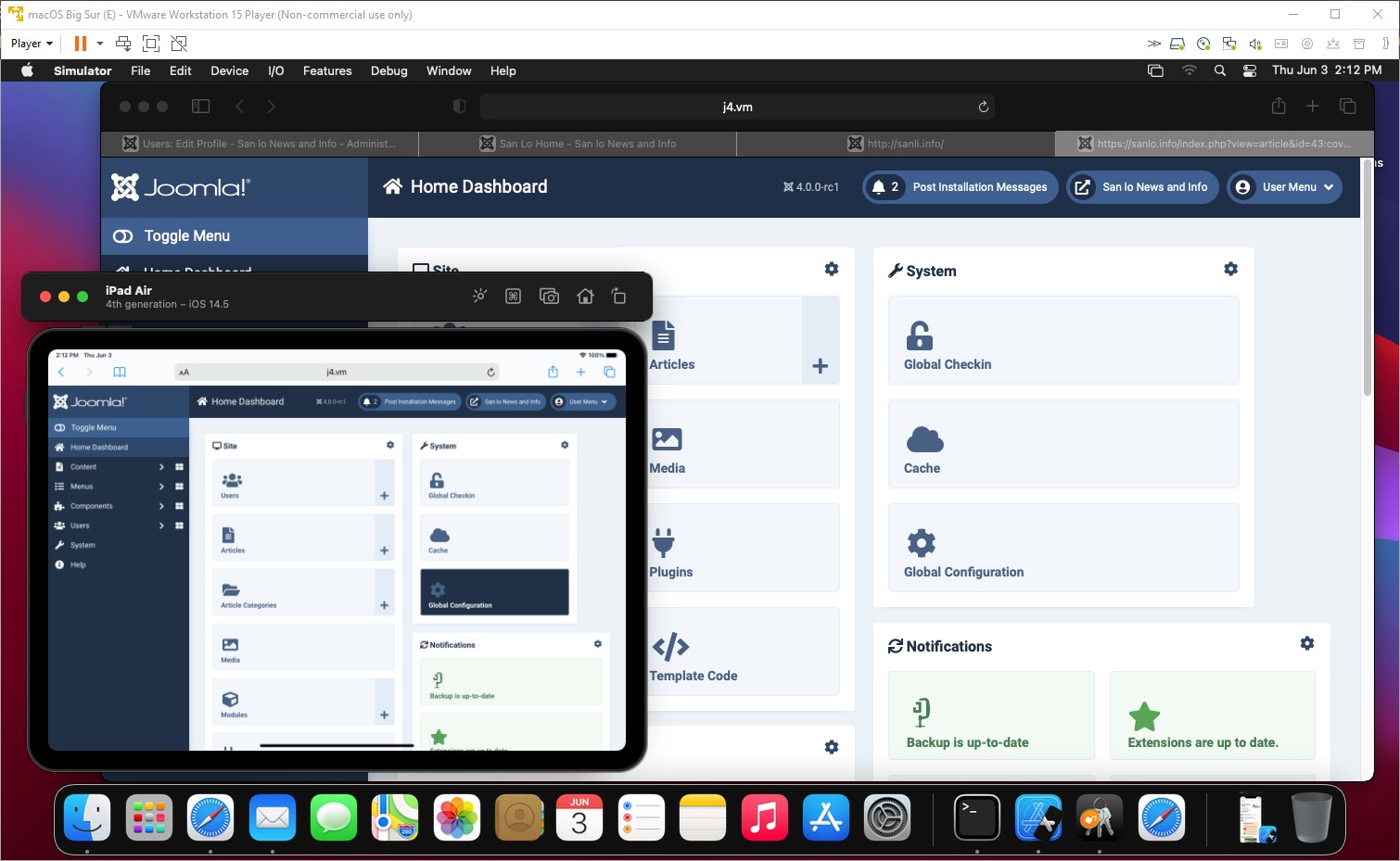
Task: Click Joomla logo in desktop Safari
Action: (x=181, y=187)
